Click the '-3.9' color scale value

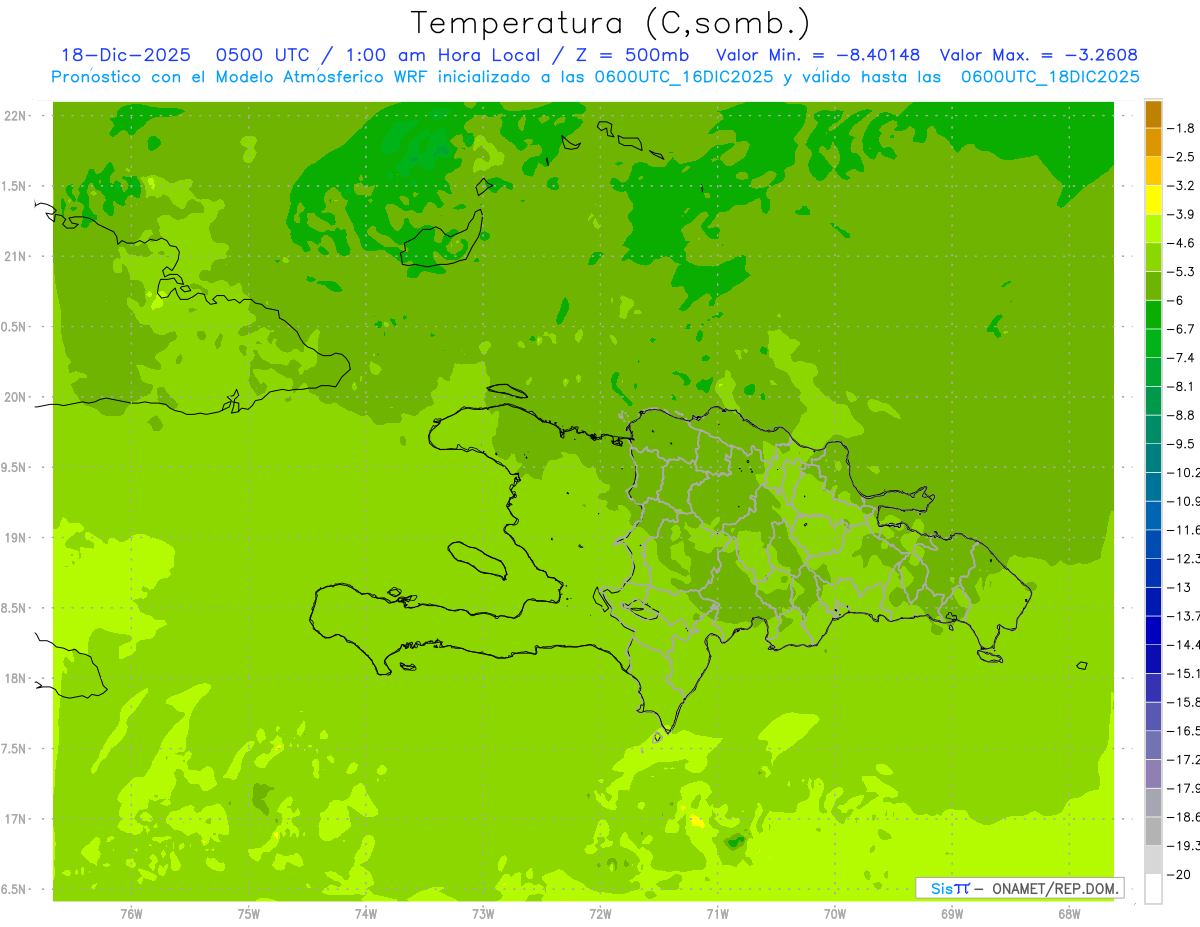click(1181, 214)
